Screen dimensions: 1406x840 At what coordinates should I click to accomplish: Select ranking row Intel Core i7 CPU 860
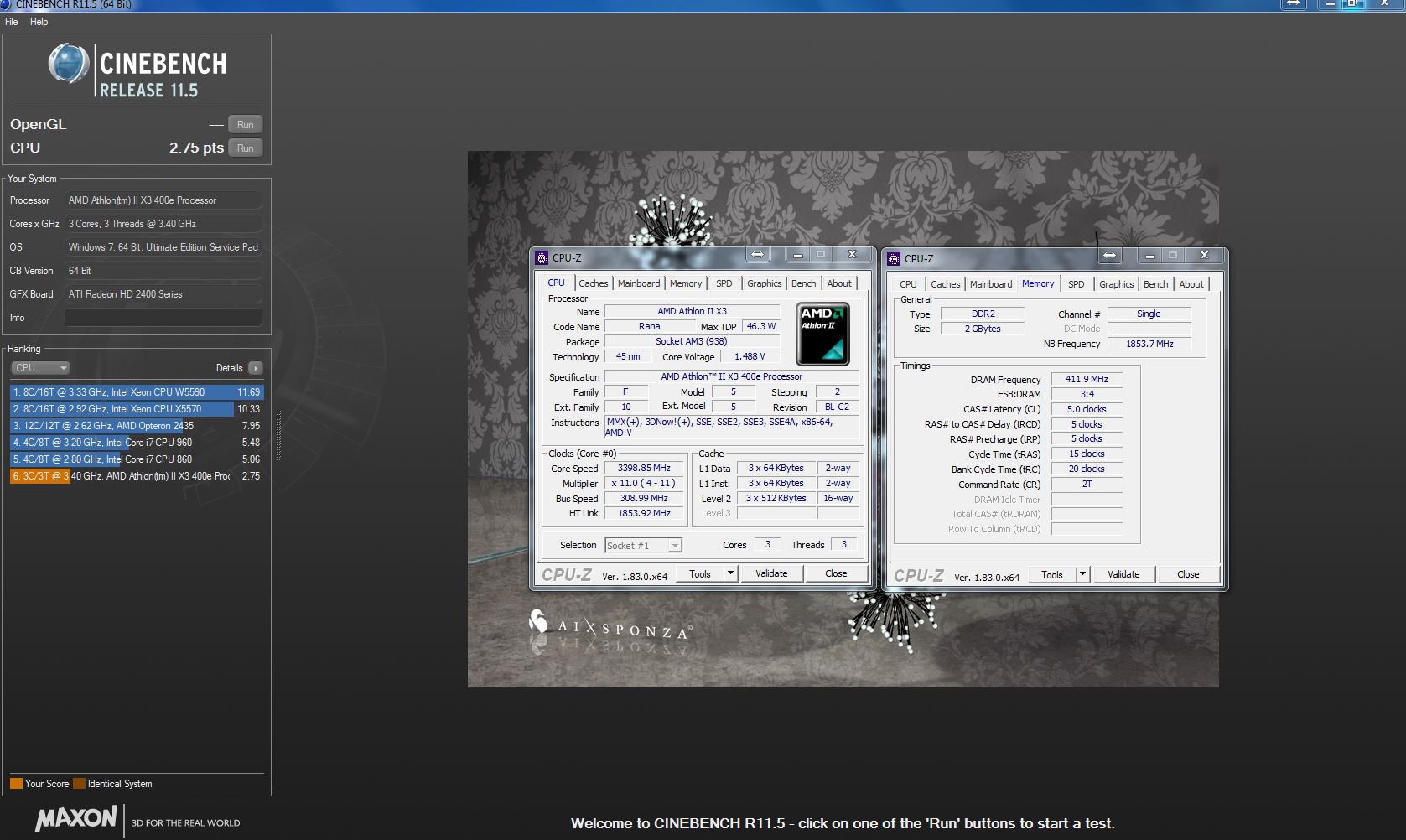[137, 459]
